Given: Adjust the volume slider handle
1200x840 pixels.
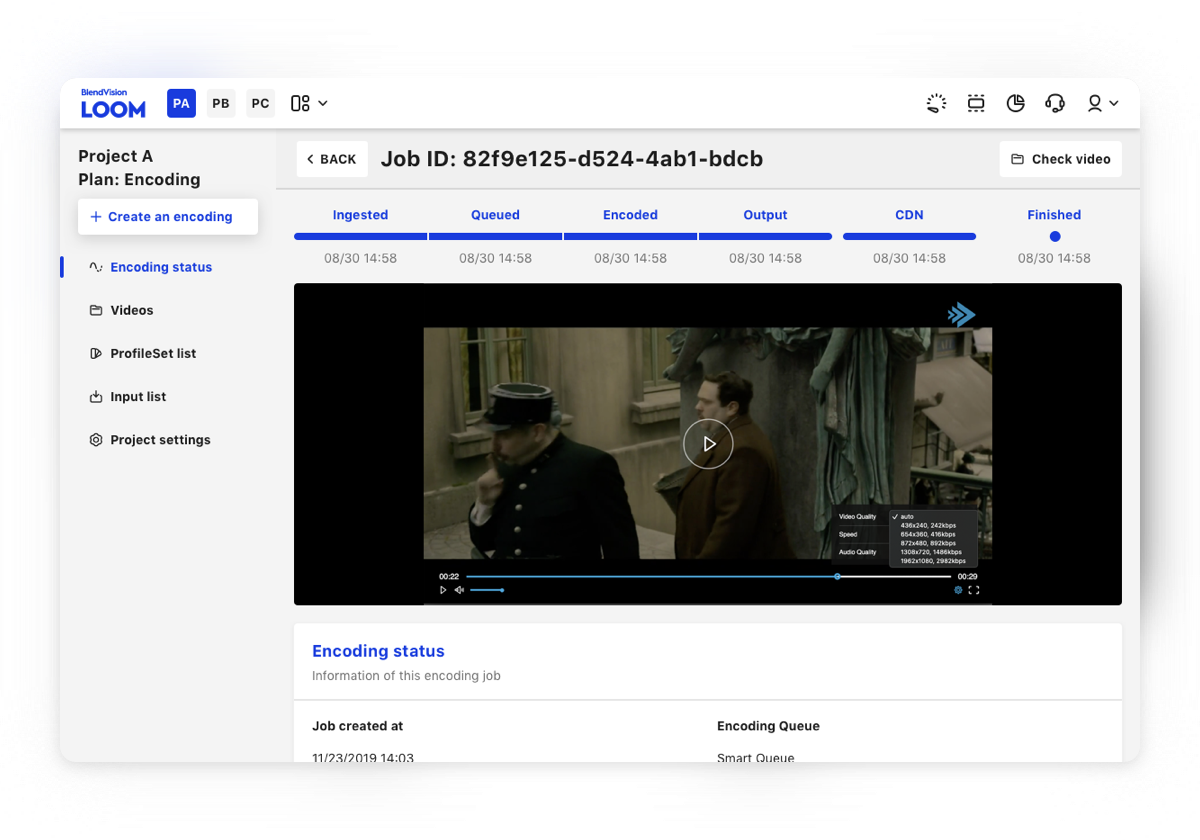Looking at the screenshot, I should click(x=502, y=590).
